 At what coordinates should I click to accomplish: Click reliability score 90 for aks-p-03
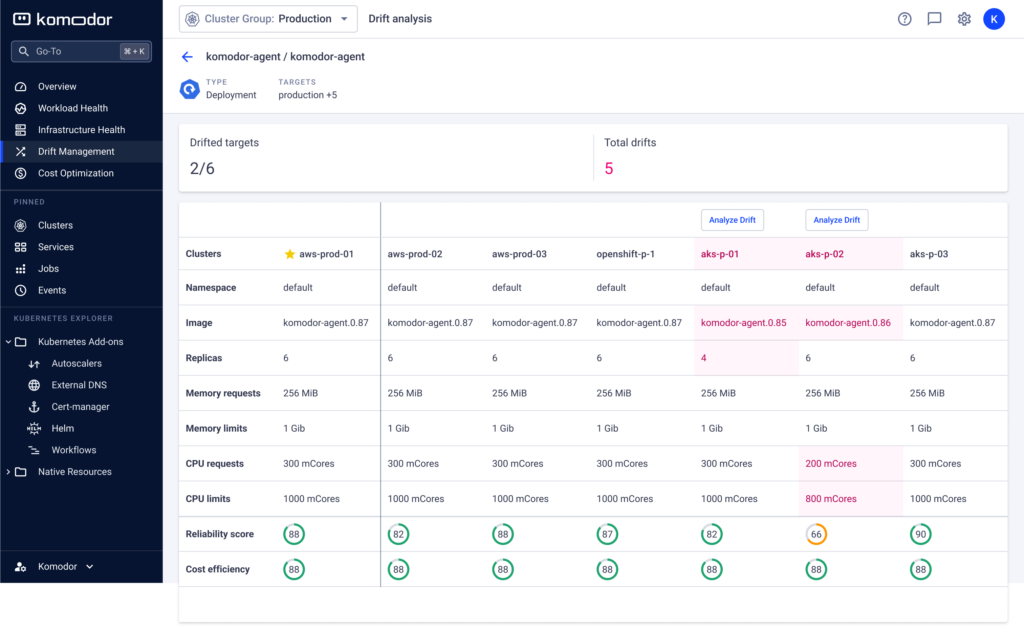(921, 534)
